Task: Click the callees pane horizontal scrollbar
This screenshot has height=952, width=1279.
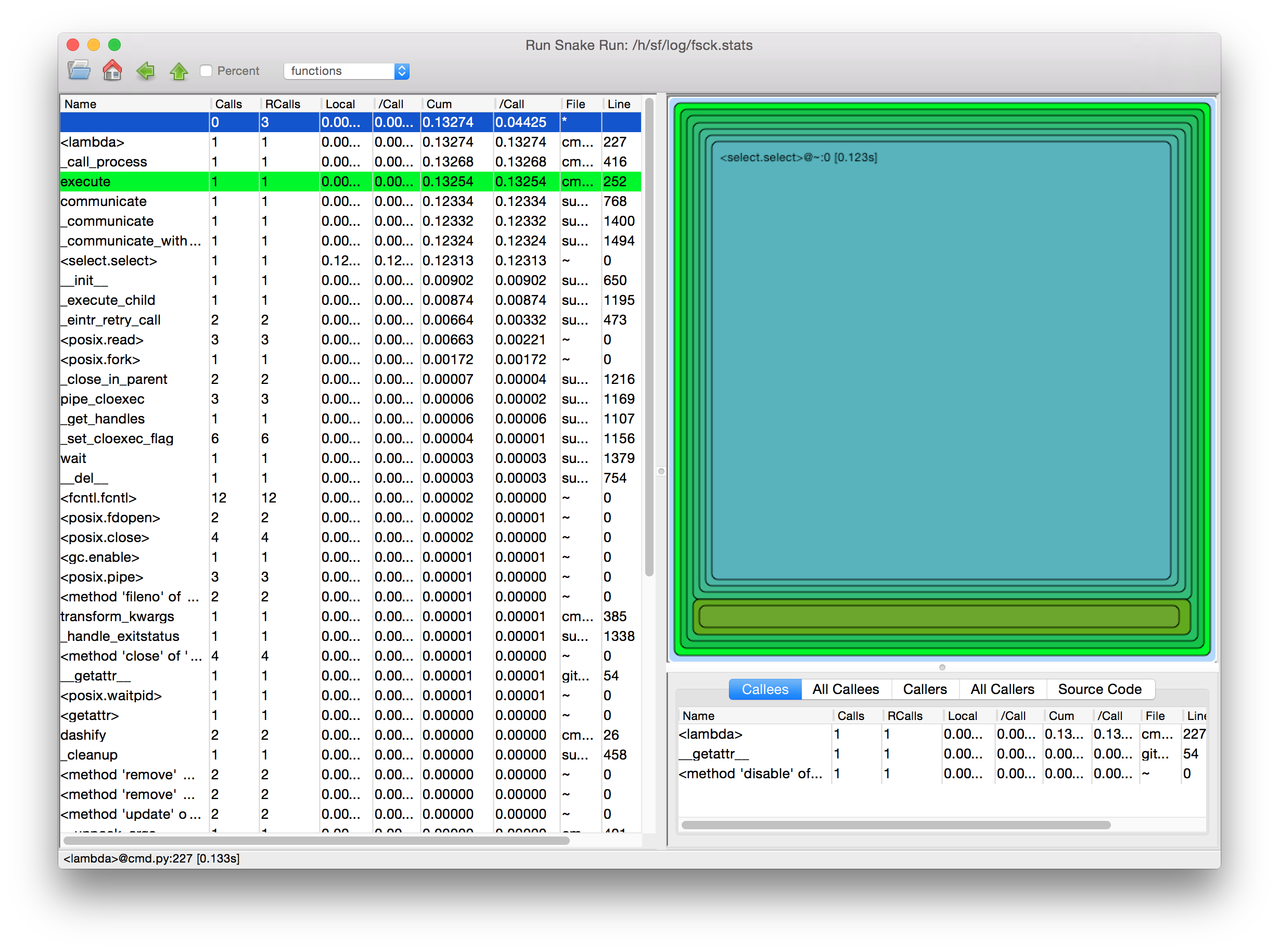Action: tap(895, 825)
